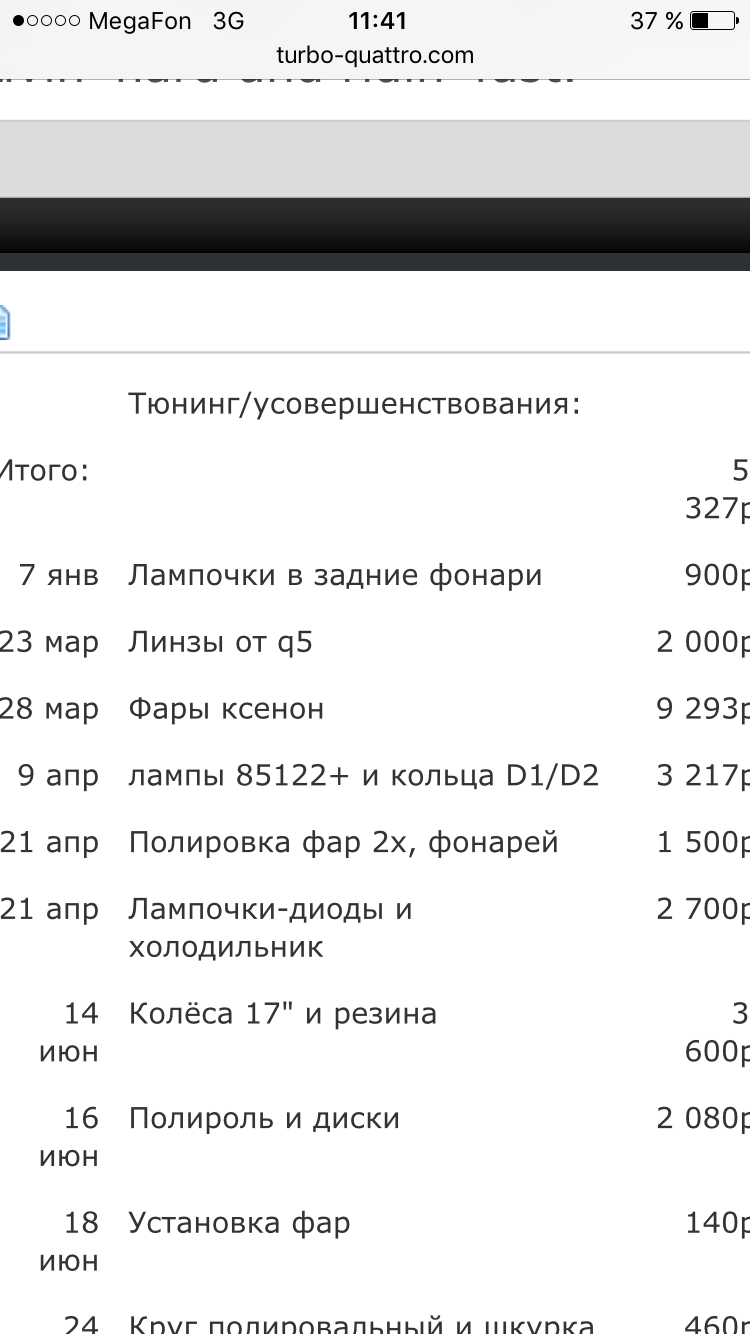750x1334 pixels.
Task: Tap the MegaFon carrier label
Action: click(x=140, y=21)
